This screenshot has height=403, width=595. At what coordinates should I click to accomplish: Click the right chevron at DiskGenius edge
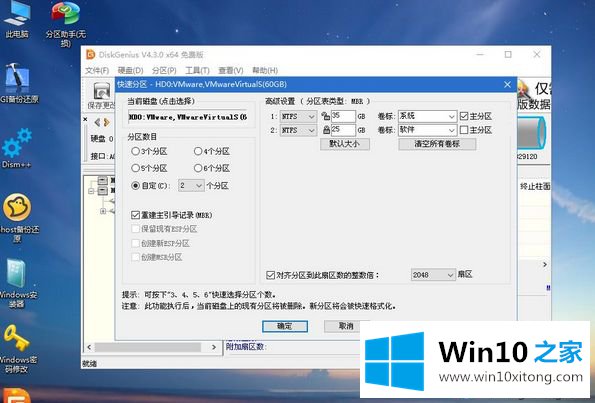(545, 264)
